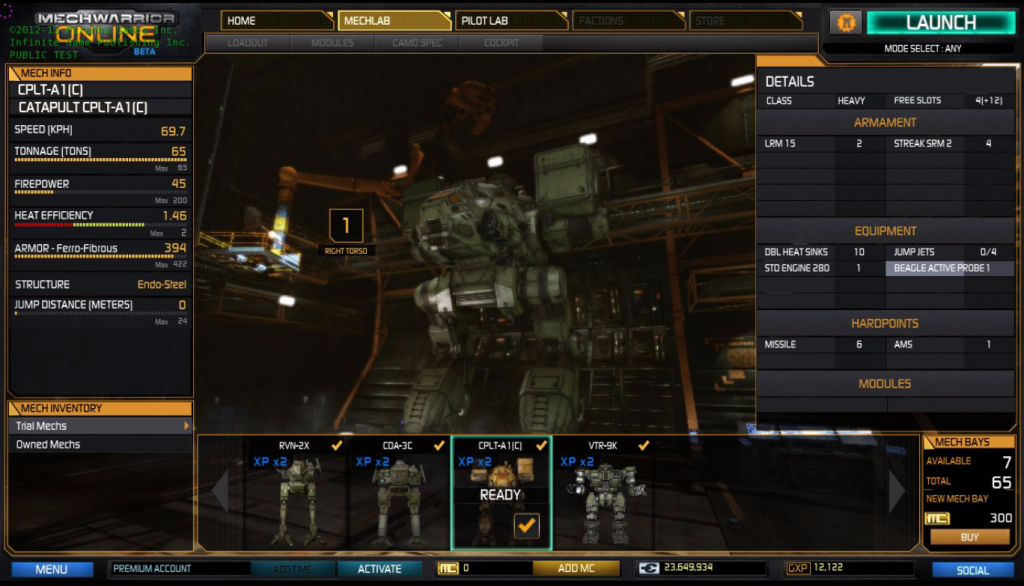The height and width of the screenshot is (586, 1024).
Task: Open the Owned Mechs list
Action: (100, 444)
